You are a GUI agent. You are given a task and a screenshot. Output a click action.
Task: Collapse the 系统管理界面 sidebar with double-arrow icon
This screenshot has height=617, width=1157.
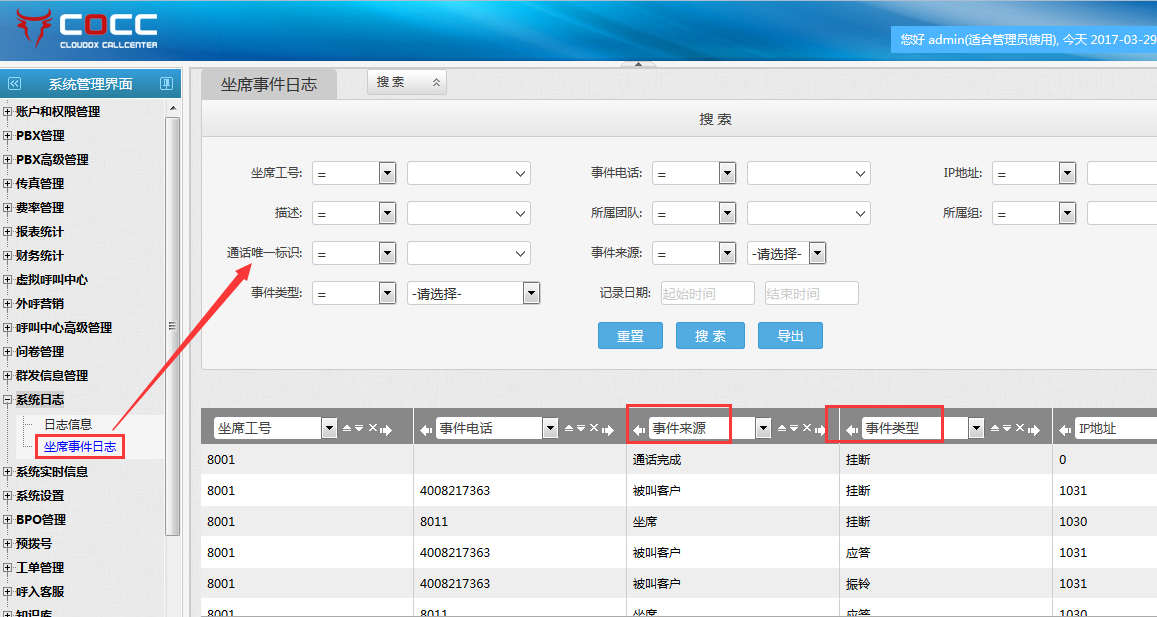[x=14, y=84]
